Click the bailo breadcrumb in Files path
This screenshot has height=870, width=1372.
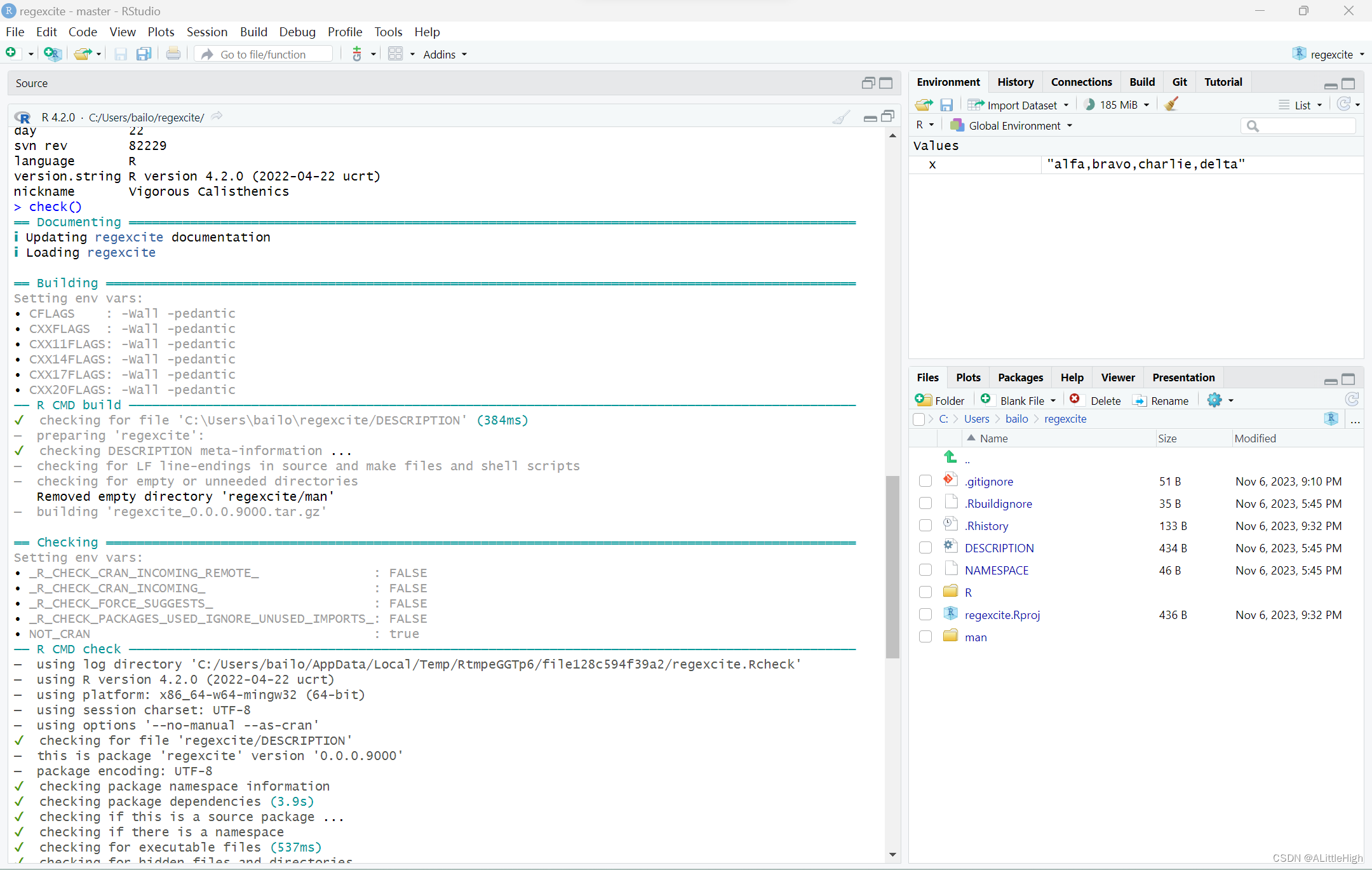[1016, 419]
